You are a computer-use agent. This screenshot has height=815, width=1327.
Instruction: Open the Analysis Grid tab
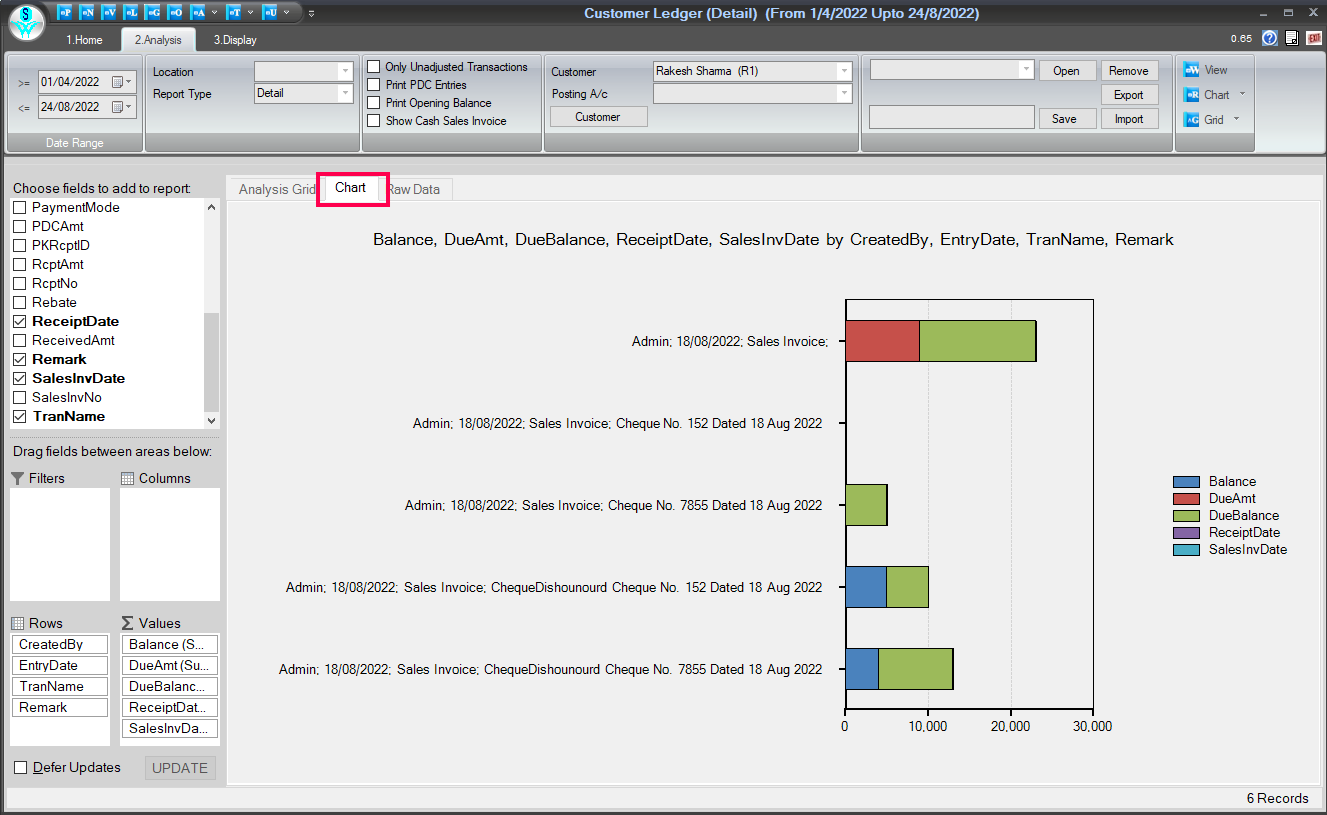click(x=275, y=189)
